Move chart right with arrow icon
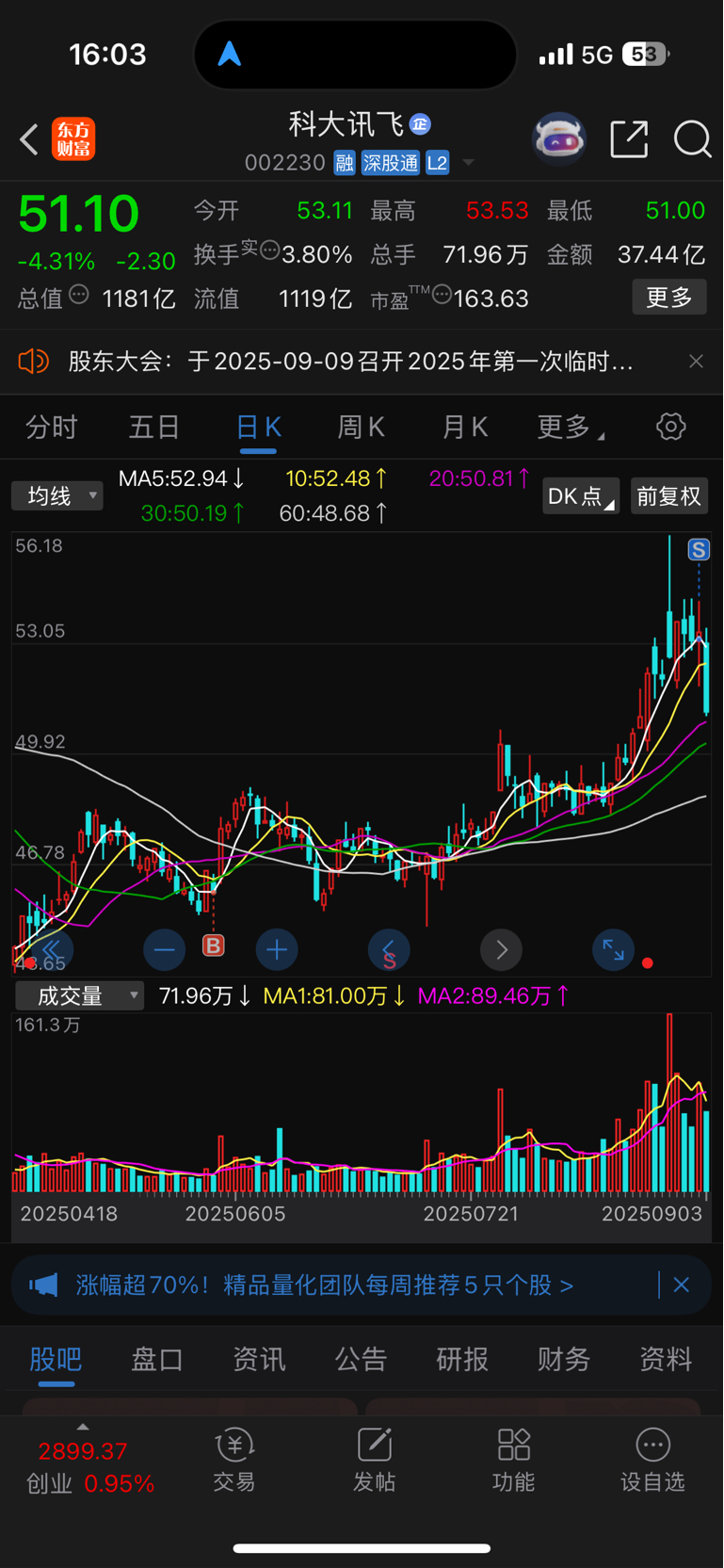Screen dimensions: 724x1568 coord(501,950)
